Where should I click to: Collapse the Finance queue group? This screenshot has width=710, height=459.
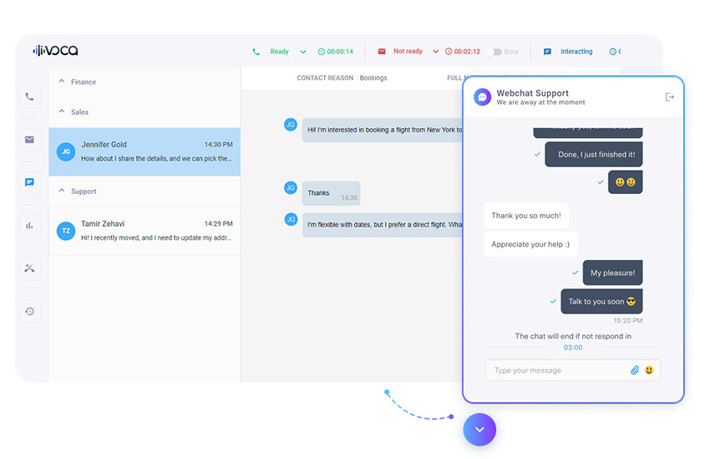[x=62, y=82]
